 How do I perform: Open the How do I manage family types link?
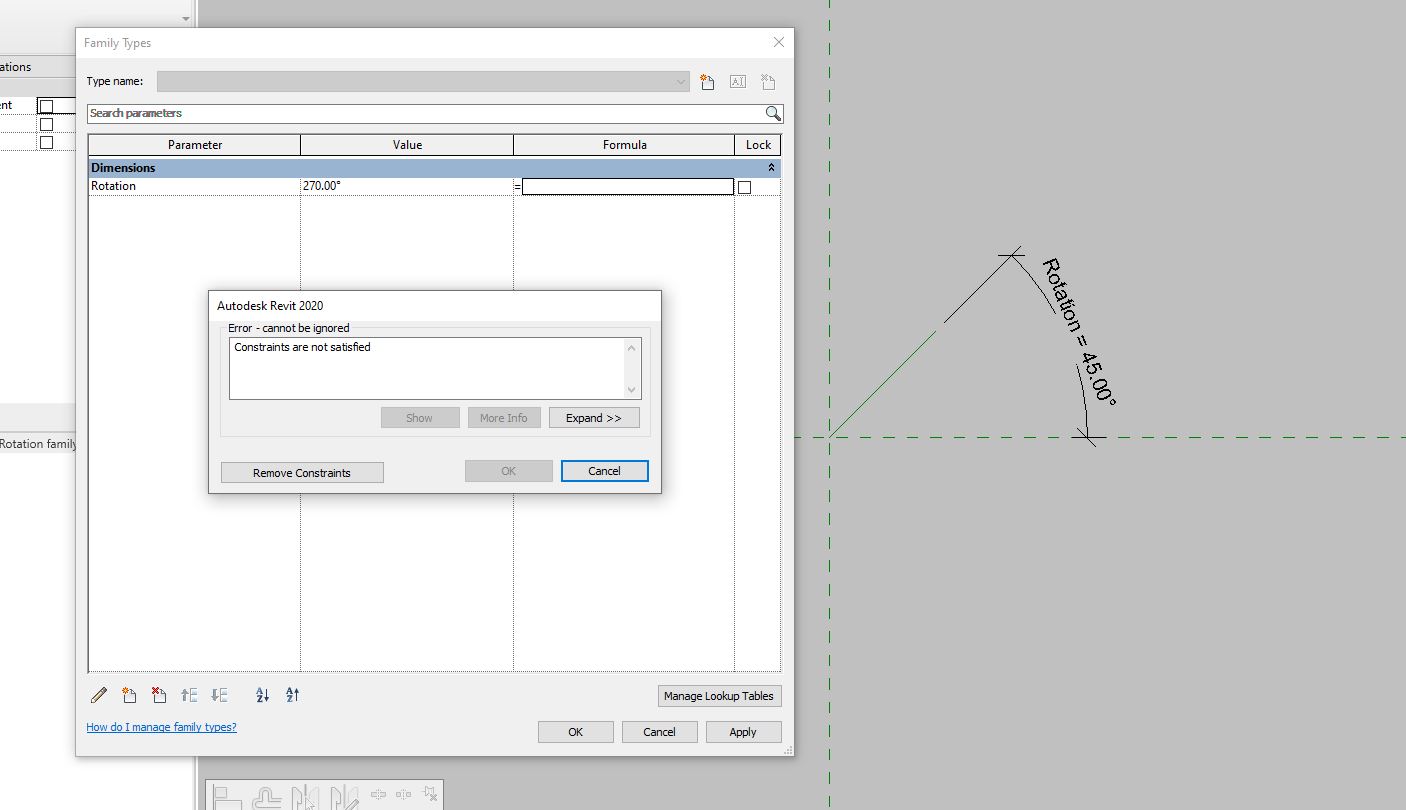161,727
